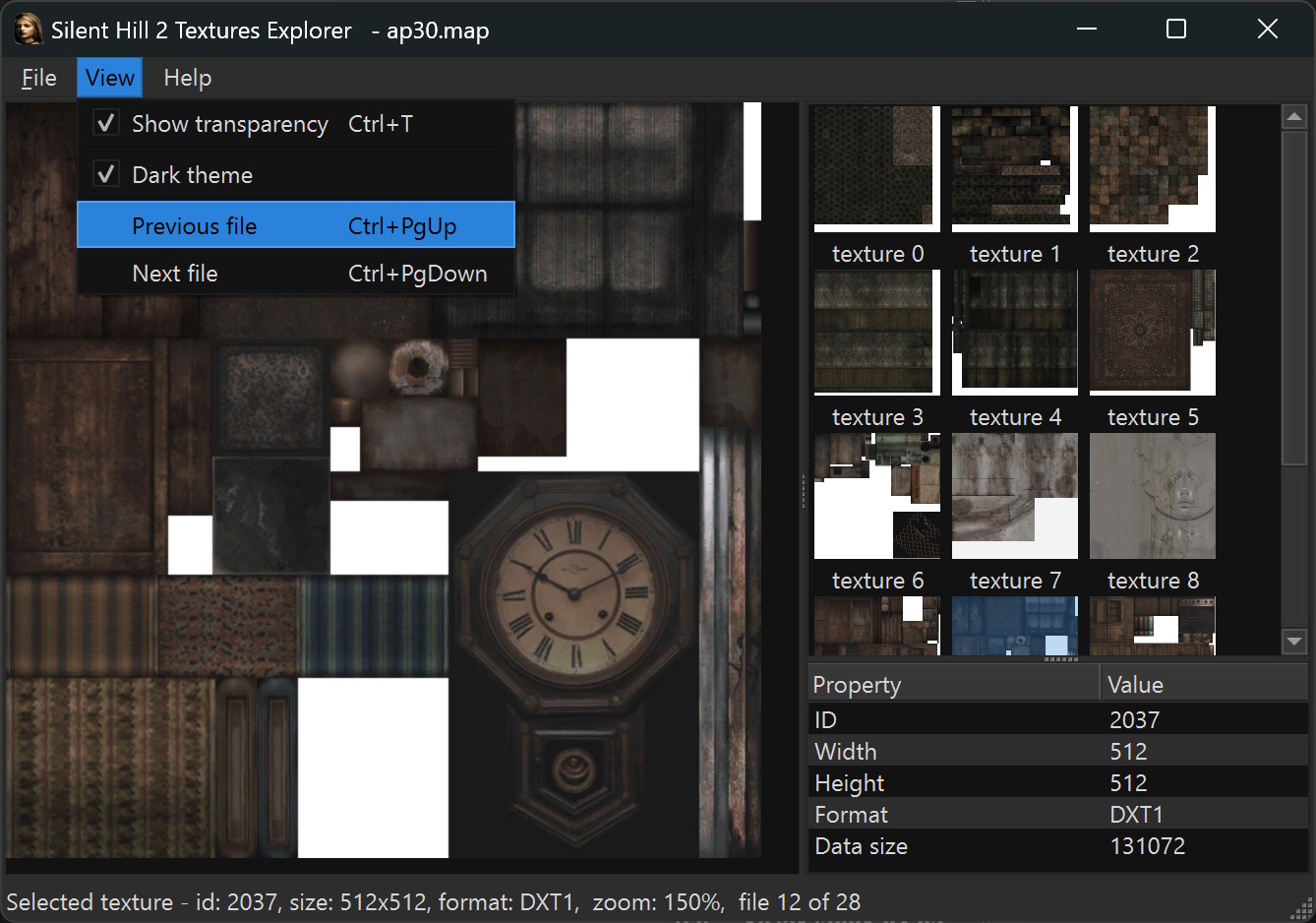Screen dimensions: 1316x923
Task: Open the Help menu
Action: (x=187, y=78)
